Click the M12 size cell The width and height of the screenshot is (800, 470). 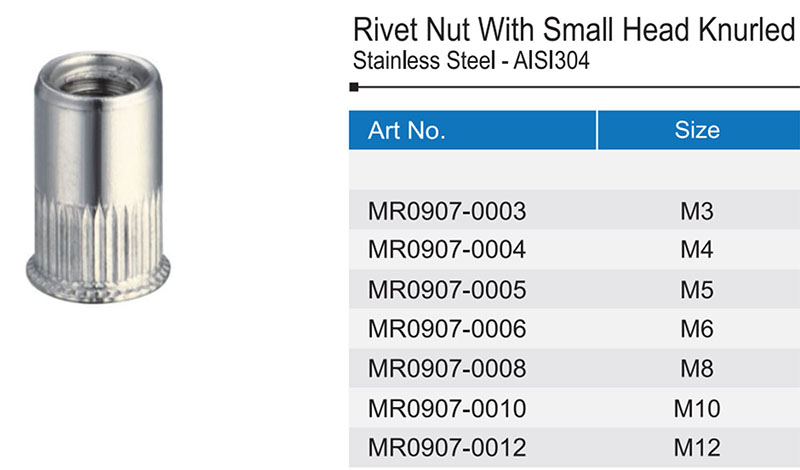(696, 447)
